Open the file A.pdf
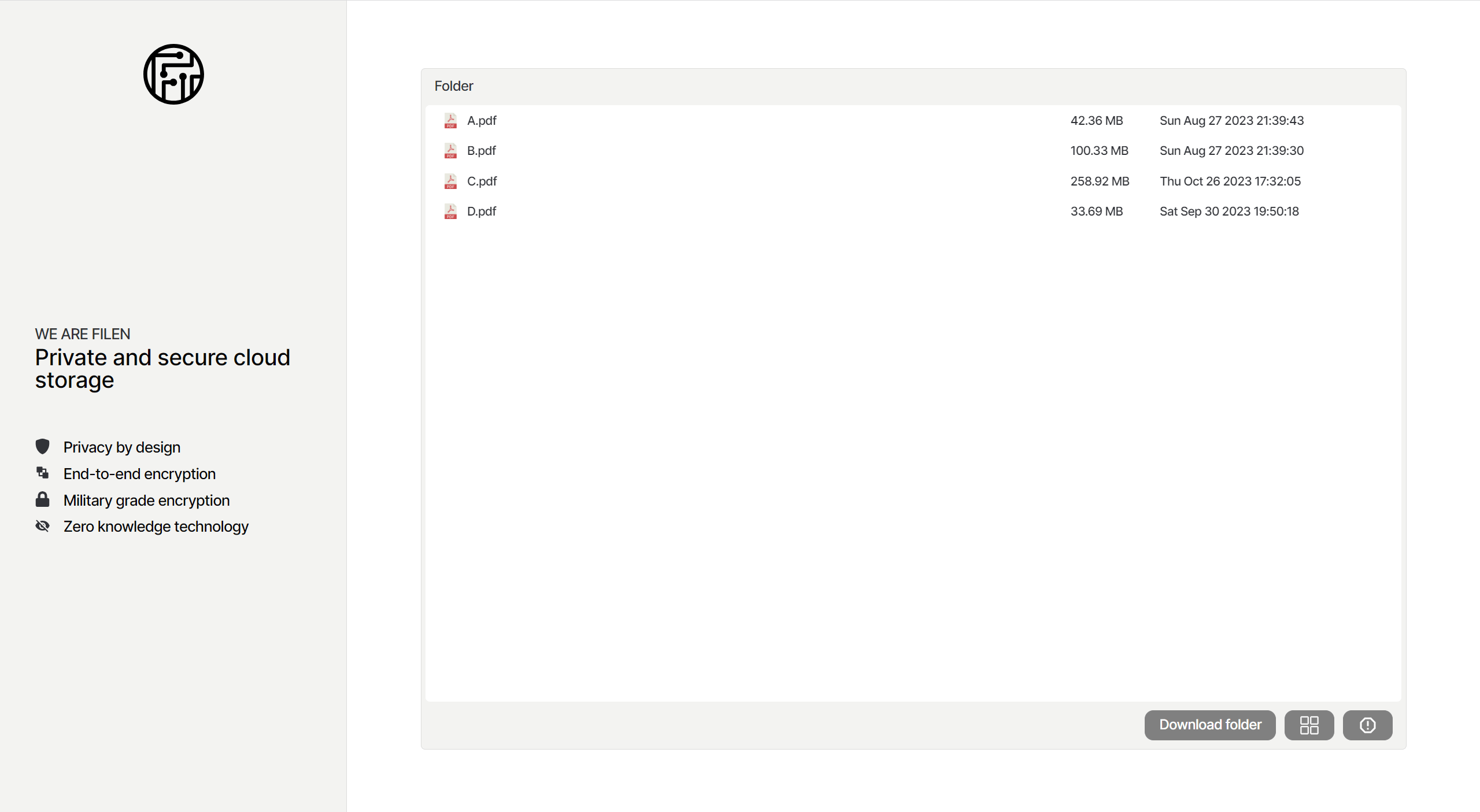 tap(482, 120)
